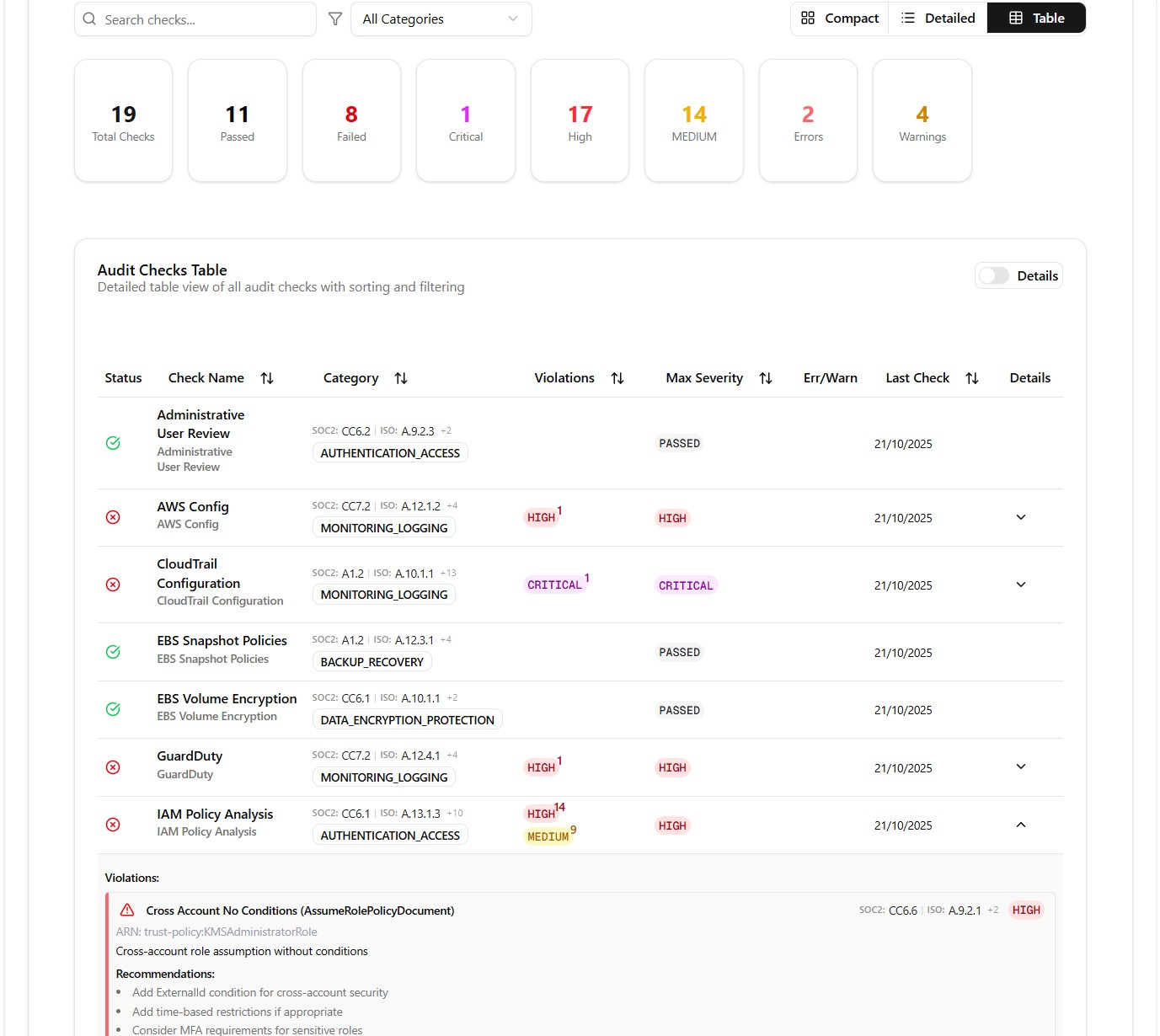Click the Failed checks summary card
1160x1036 pixels.
[x=351, y=120]
